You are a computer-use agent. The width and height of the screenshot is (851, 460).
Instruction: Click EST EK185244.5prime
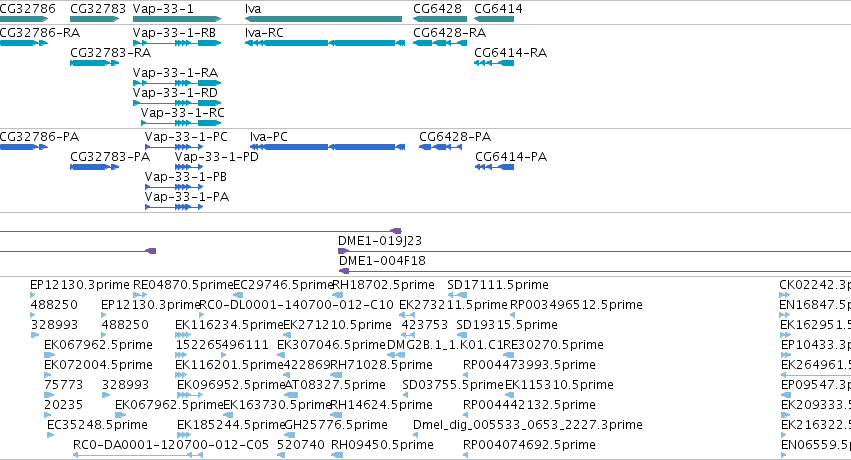(231, 425)
